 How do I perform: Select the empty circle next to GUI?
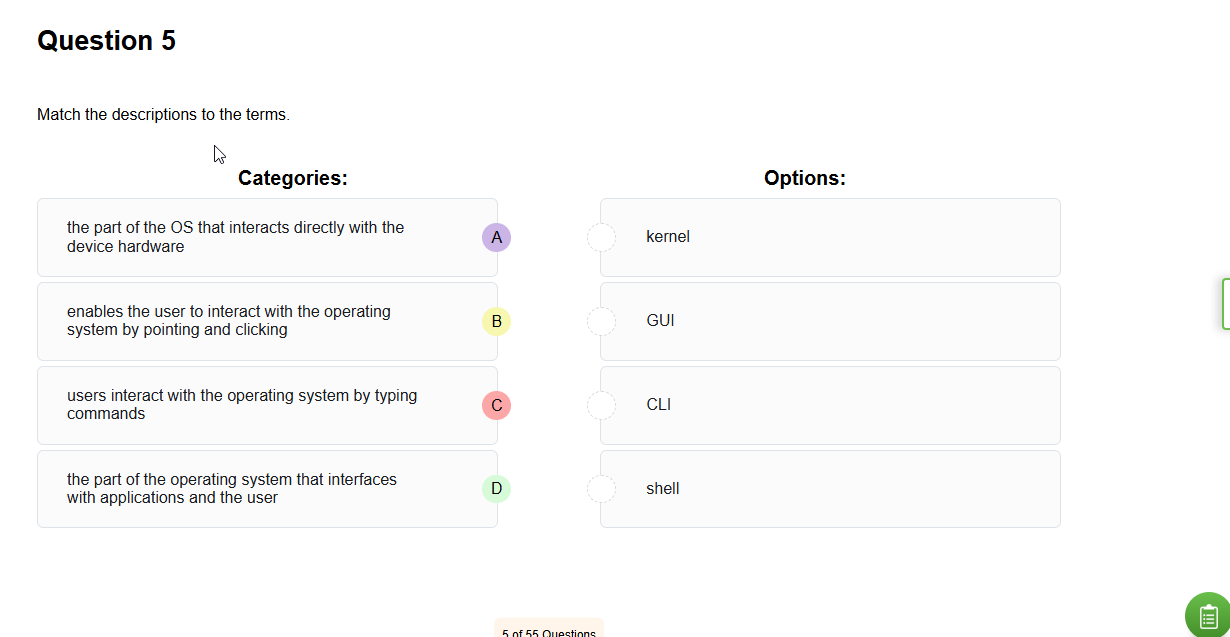[601, 321]
